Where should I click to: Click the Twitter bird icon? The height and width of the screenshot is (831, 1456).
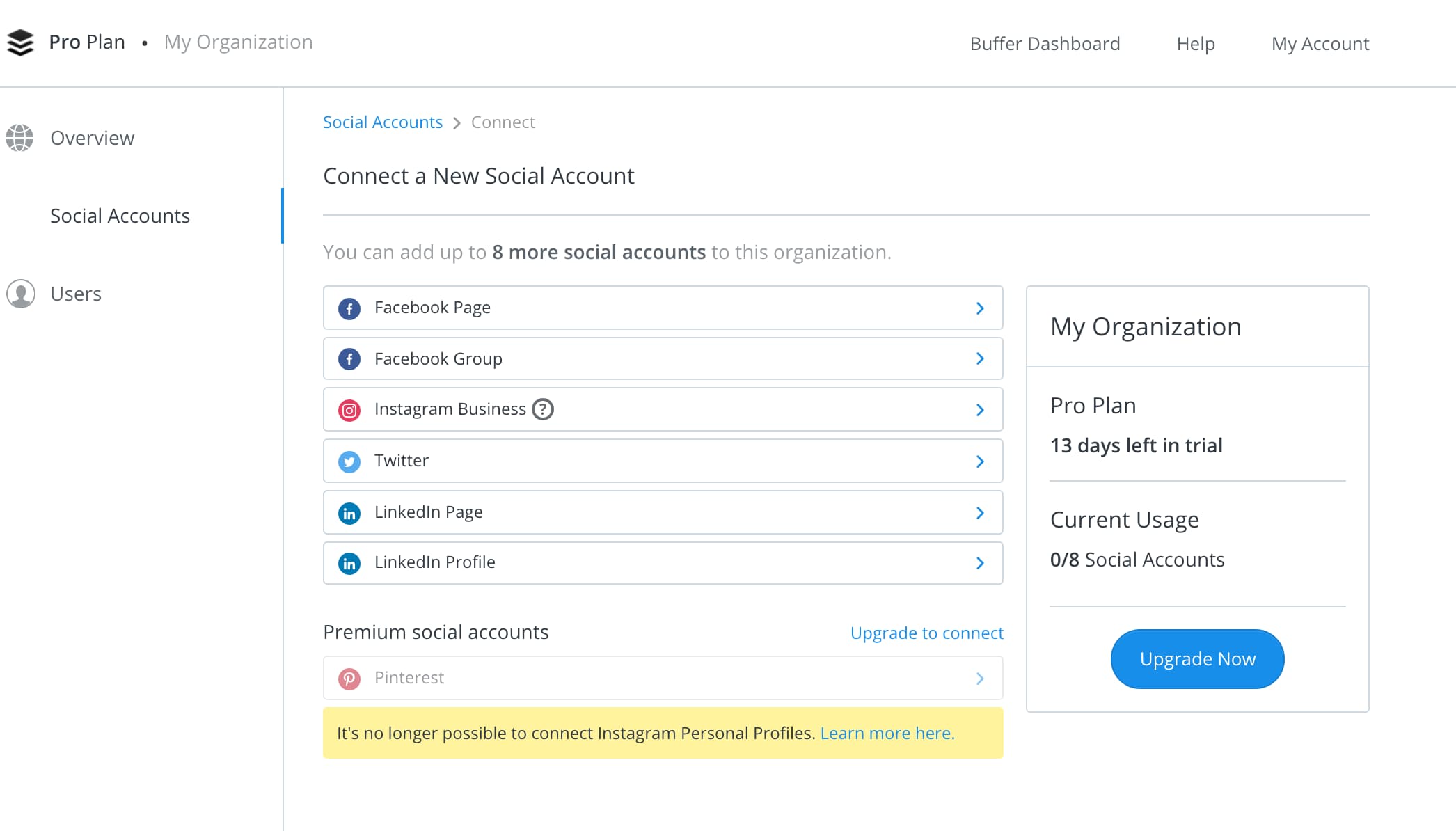pos(349,461)
